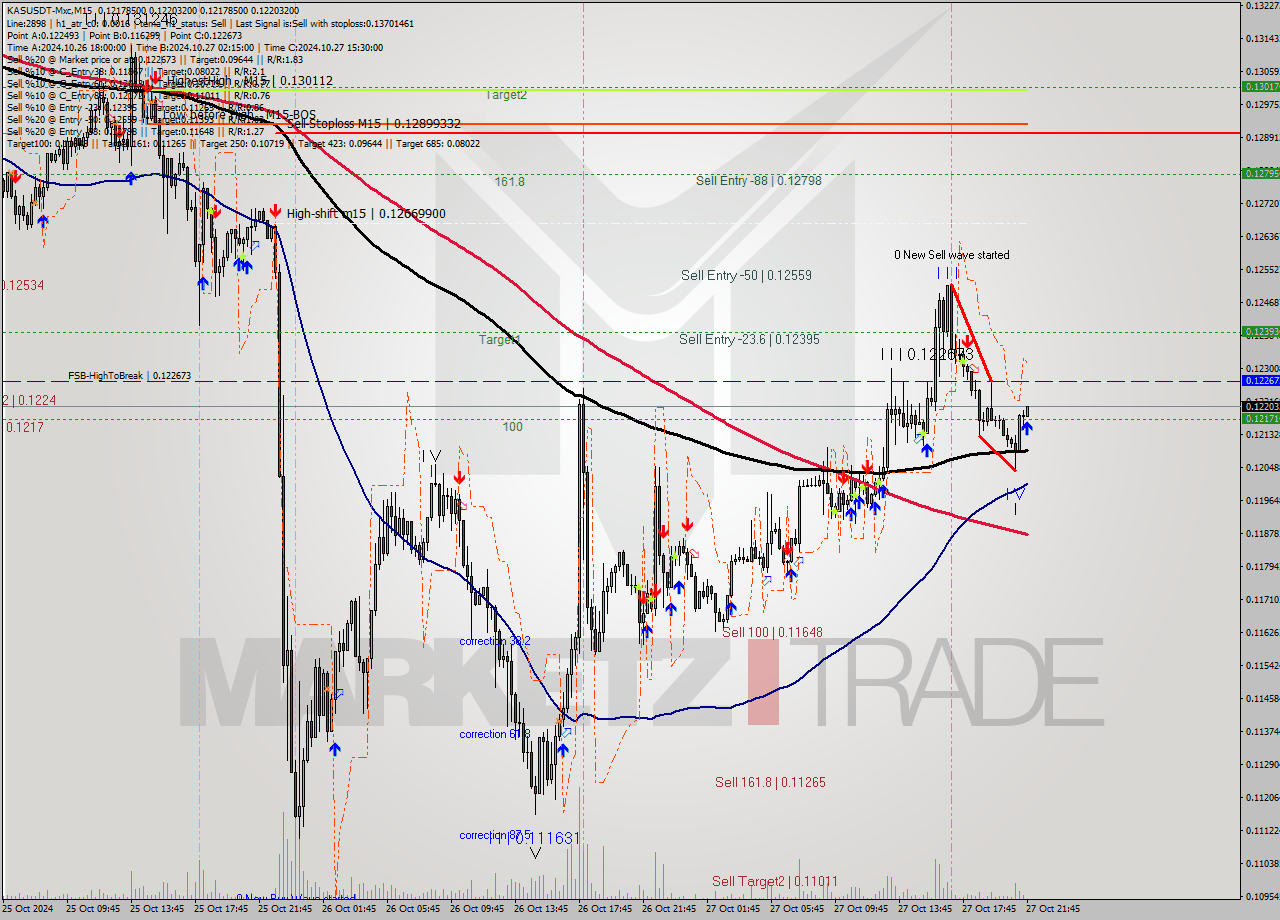1280x920 pixels.
Task: Click '27 Oct 21:45' on the time axis
Action: coord(1052,910)
